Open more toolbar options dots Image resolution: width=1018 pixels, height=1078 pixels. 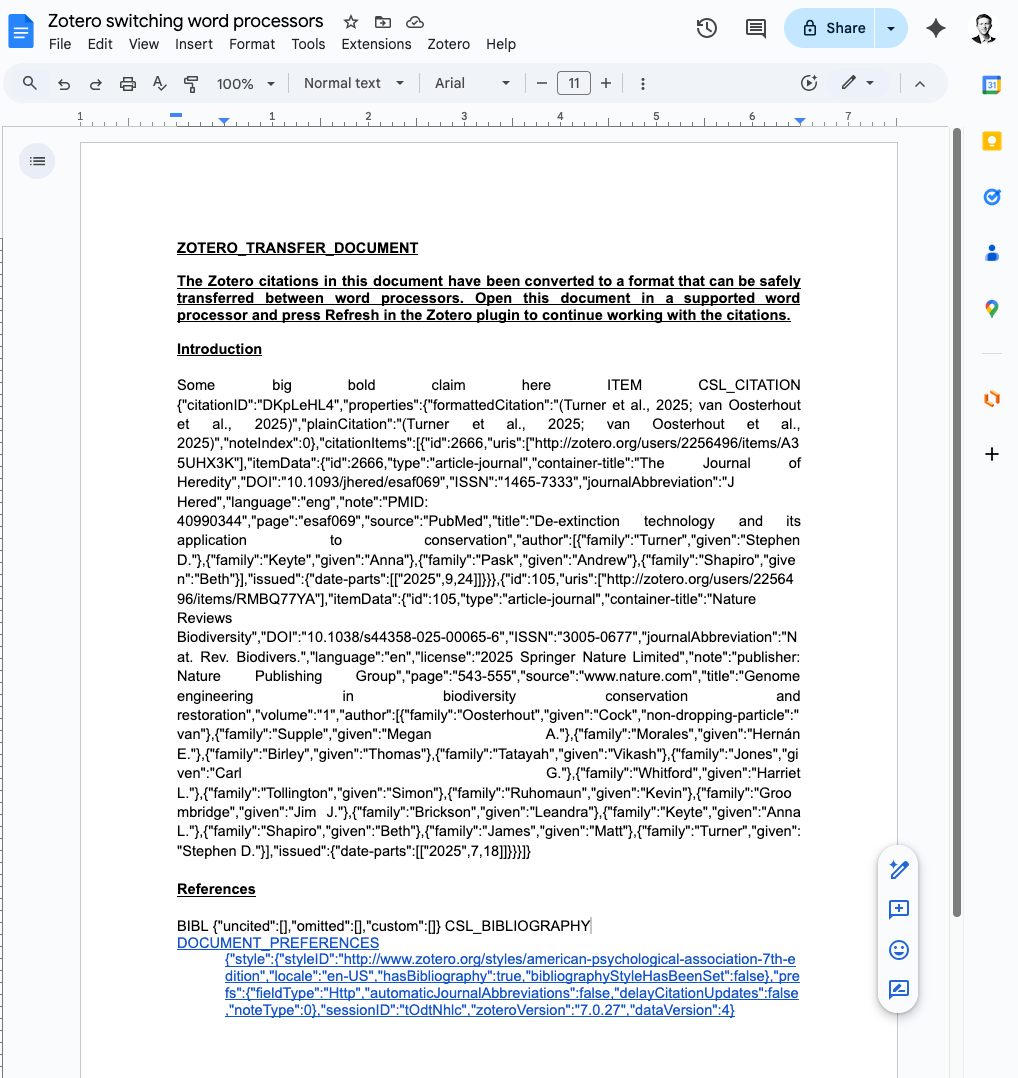pos(643,84)
